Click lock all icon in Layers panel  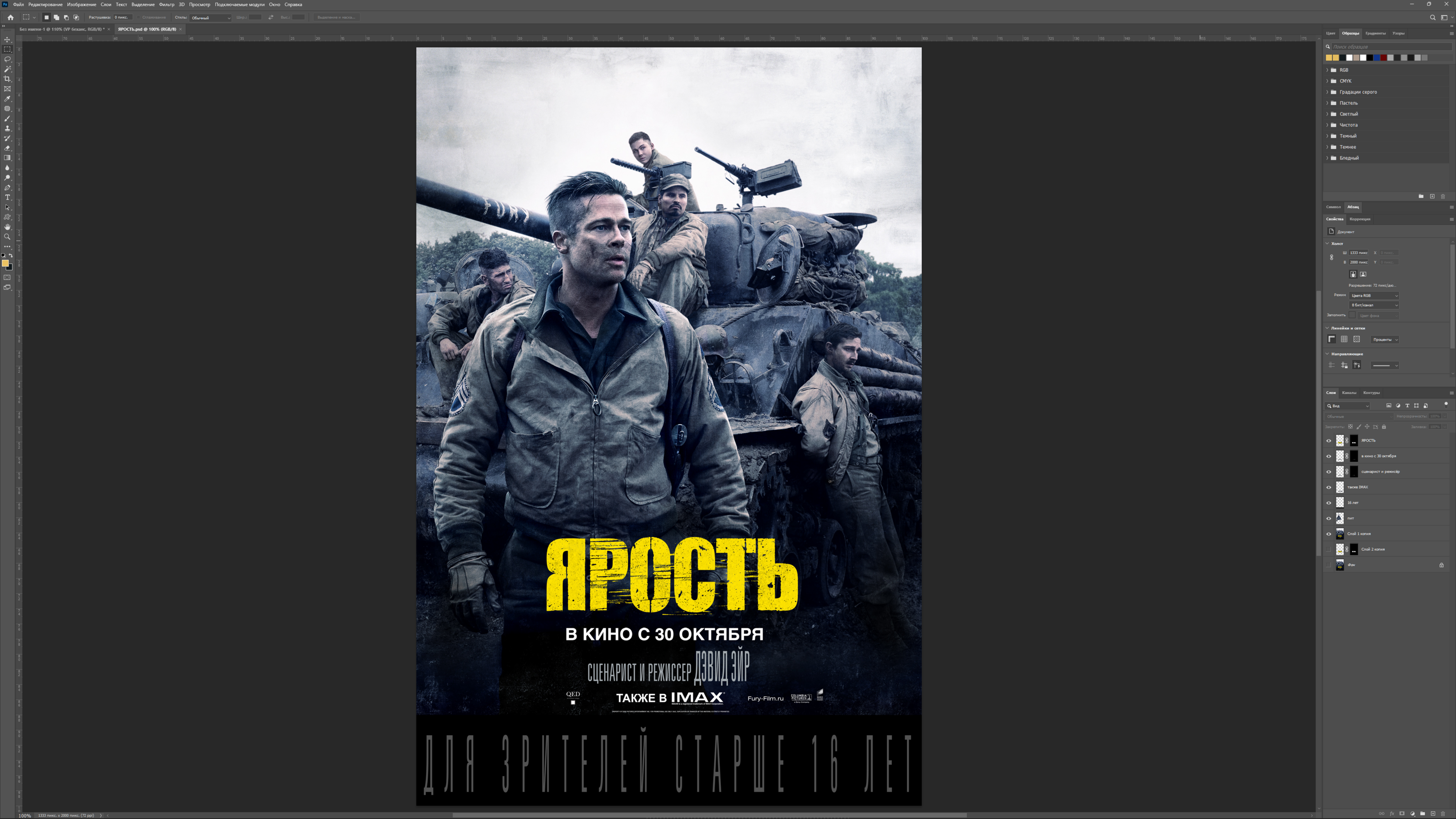(1384, 427)
